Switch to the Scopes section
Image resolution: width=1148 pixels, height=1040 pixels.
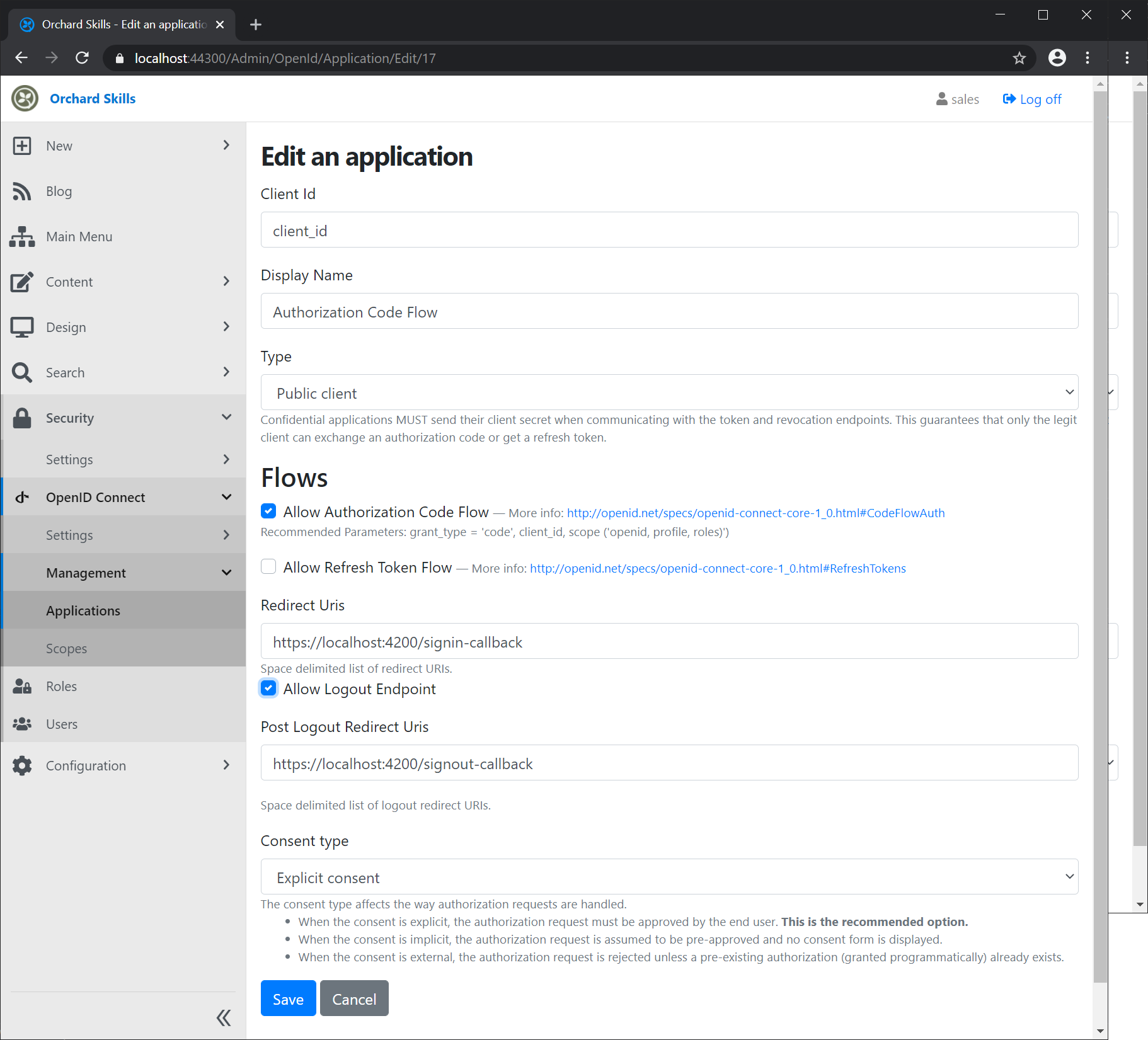click(x=66, y=648)
